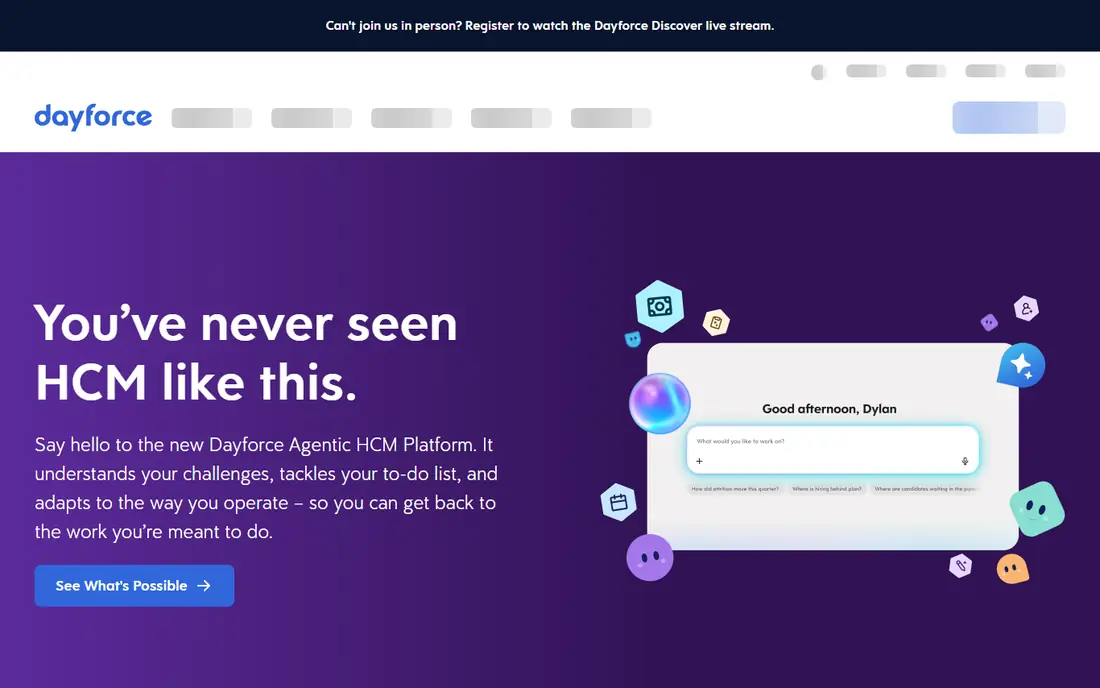
Task: Click the money banknote hexagon icon
Action: (x=659, y=306)
